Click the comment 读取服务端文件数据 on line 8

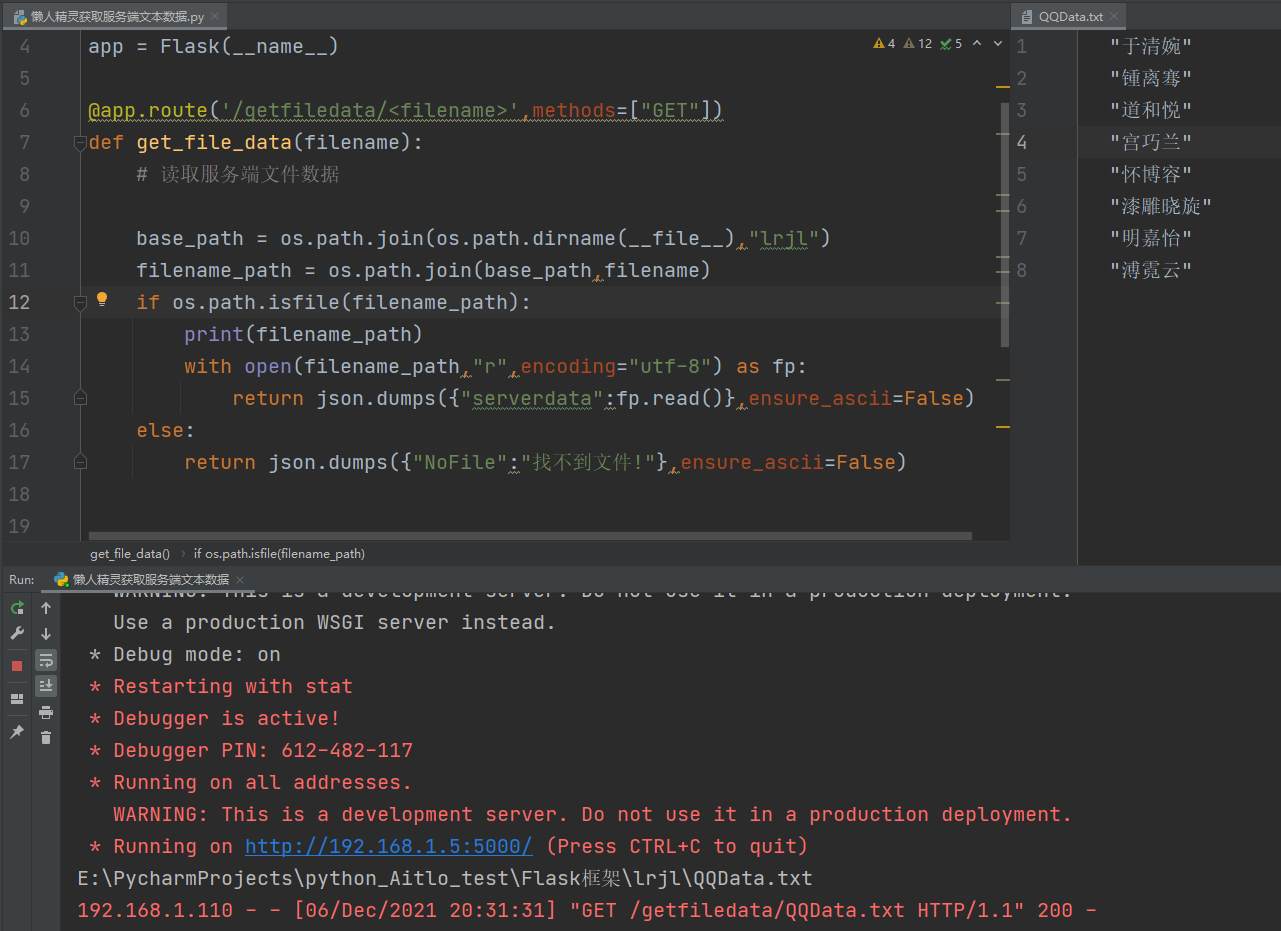[238, 174]
